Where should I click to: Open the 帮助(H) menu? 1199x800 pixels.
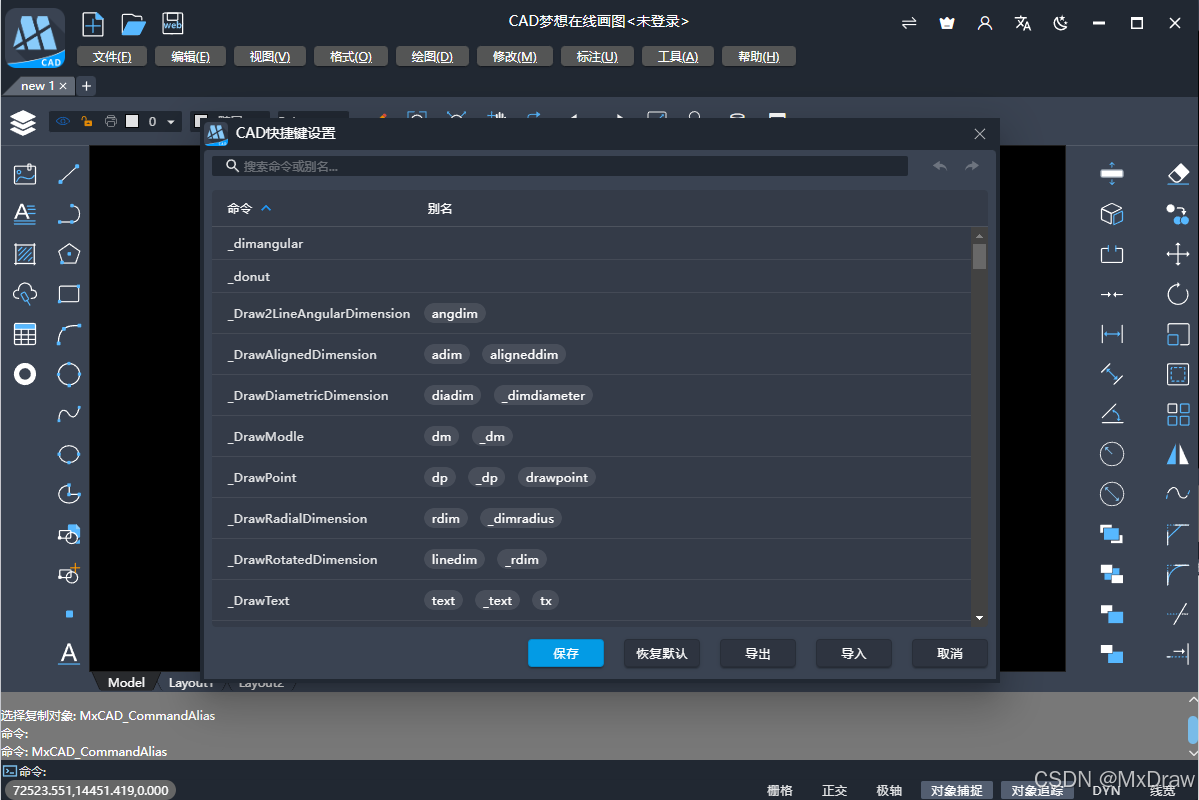[x=759, y=57]
